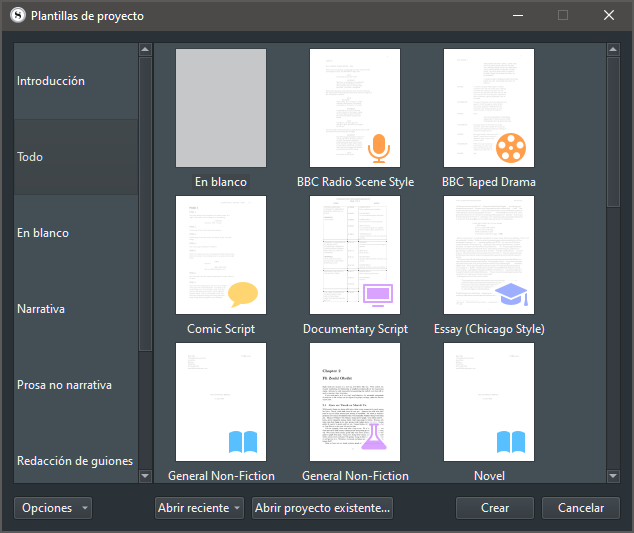This screenshot has width=634, height=533.
Task: Click the "Documentary Script" label text
Action: pyautogui.click(x=355, y=329)
